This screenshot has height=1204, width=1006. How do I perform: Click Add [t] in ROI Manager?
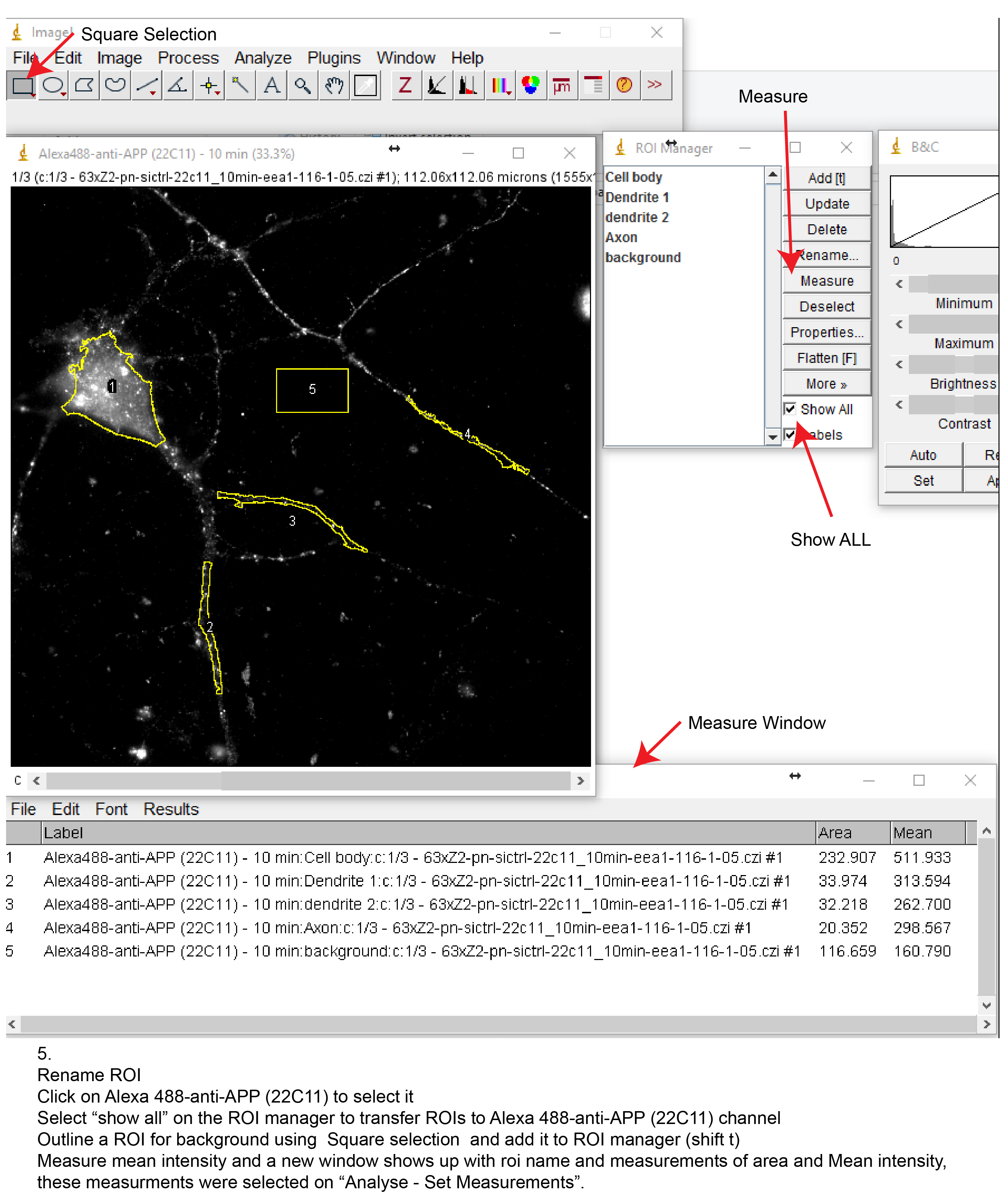click(827, 178)
